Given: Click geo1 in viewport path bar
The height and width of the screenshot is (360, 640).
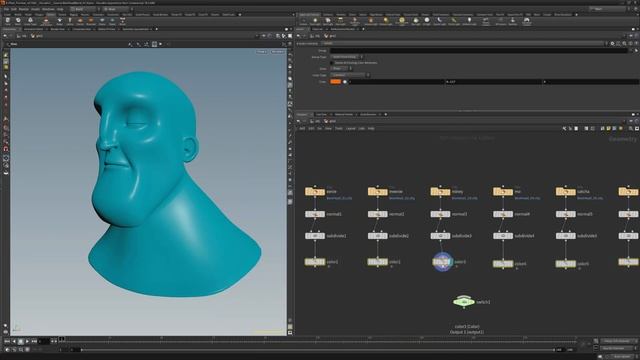Looking at the screenshot, I should 37,36.
